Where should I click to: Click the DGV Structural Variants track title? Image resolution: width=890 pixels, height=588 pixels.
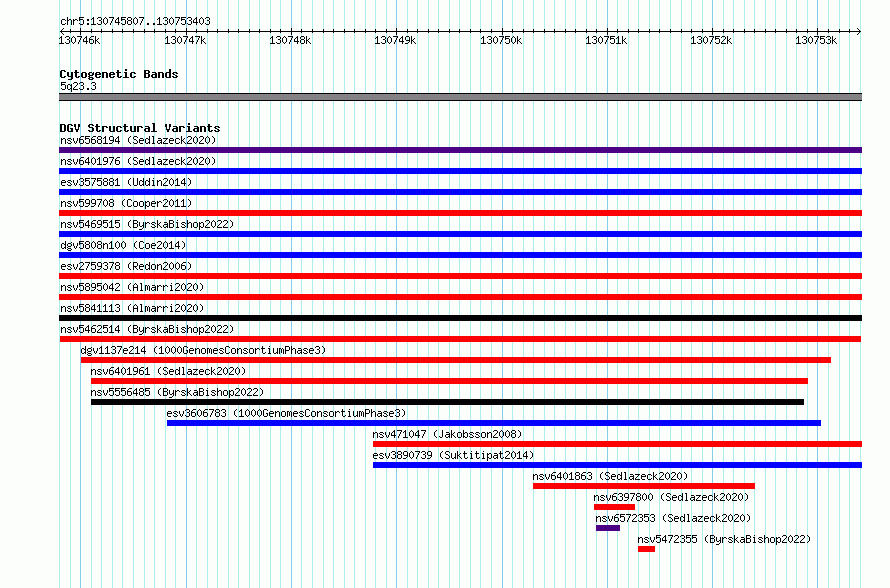point(140,128)
